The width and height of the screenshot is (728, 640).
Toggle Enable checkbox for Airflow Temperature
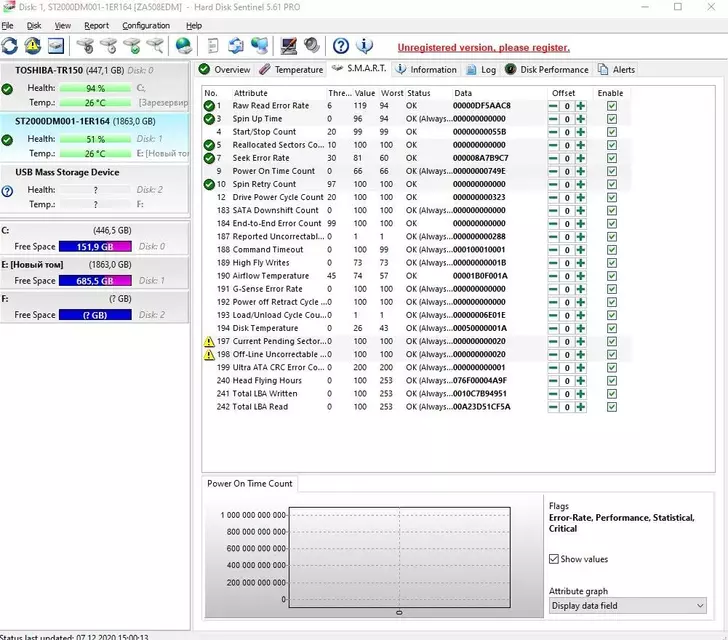pos(612,276)
